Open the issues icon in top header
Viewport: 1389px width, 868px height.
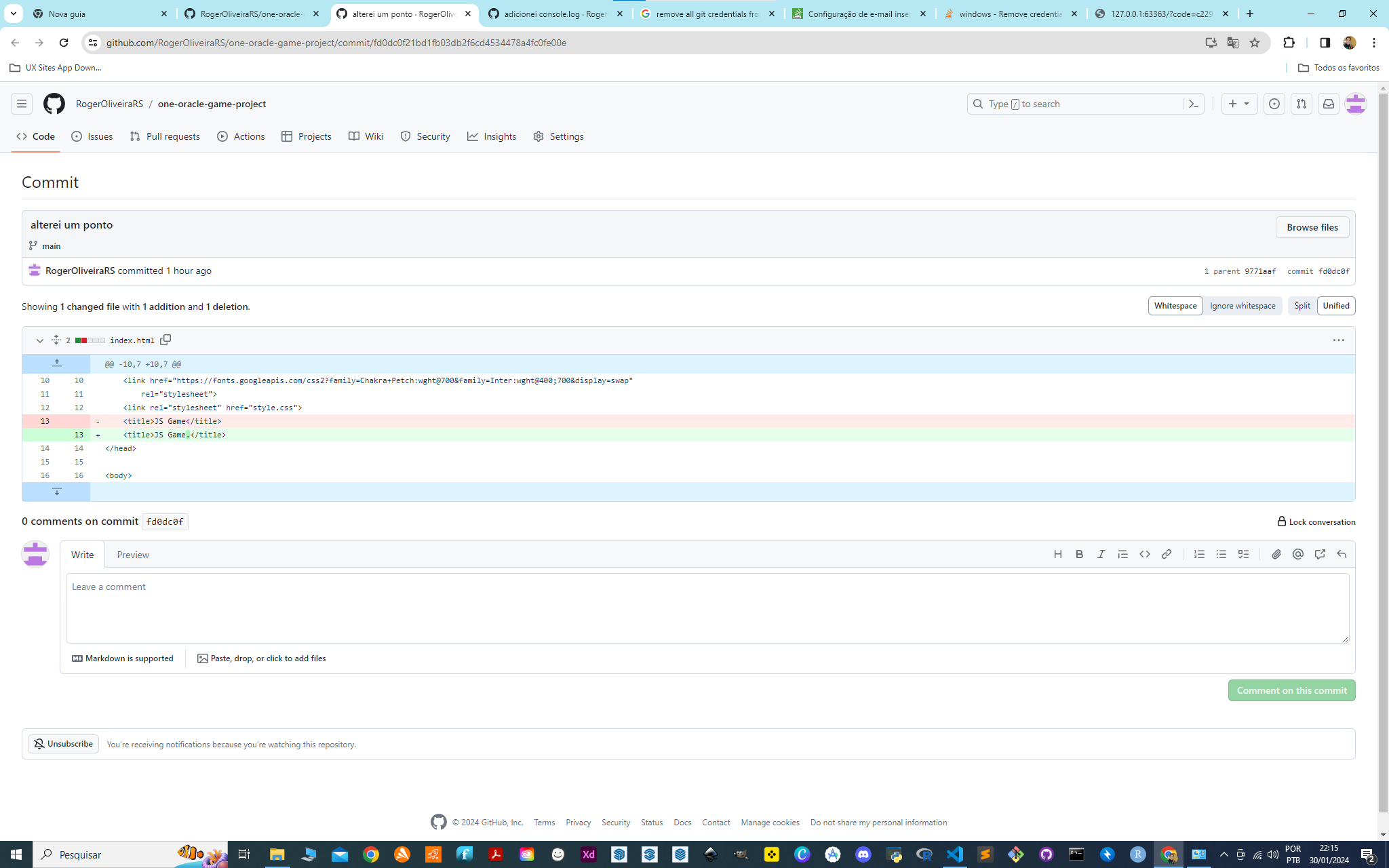1274,104
